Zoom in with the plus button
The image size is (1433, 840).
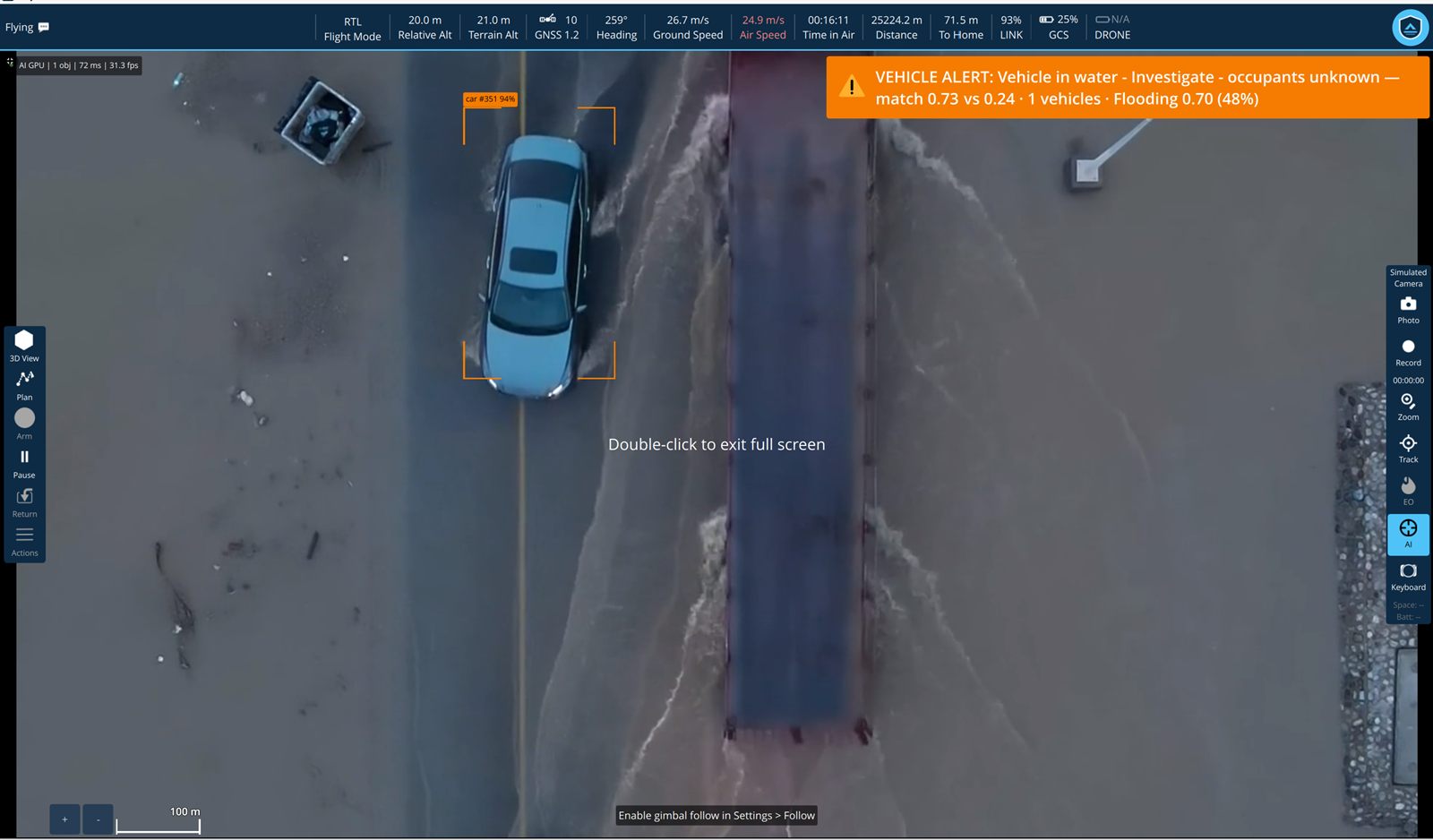(x=64, y=819)
